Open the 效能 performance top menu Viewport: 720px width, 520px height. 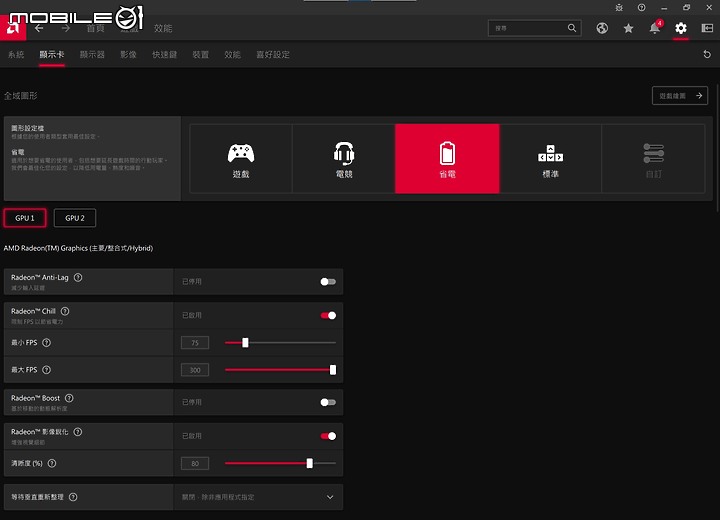(163, 28)
